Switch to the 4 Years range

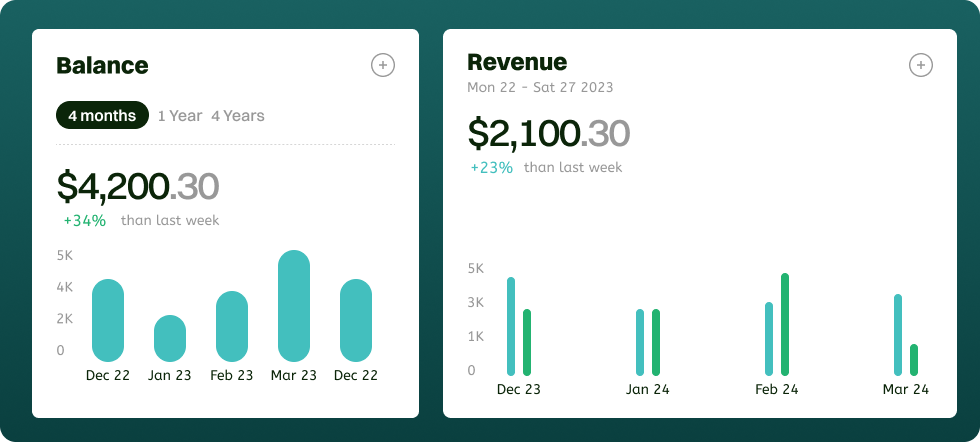tap(238, 116)
